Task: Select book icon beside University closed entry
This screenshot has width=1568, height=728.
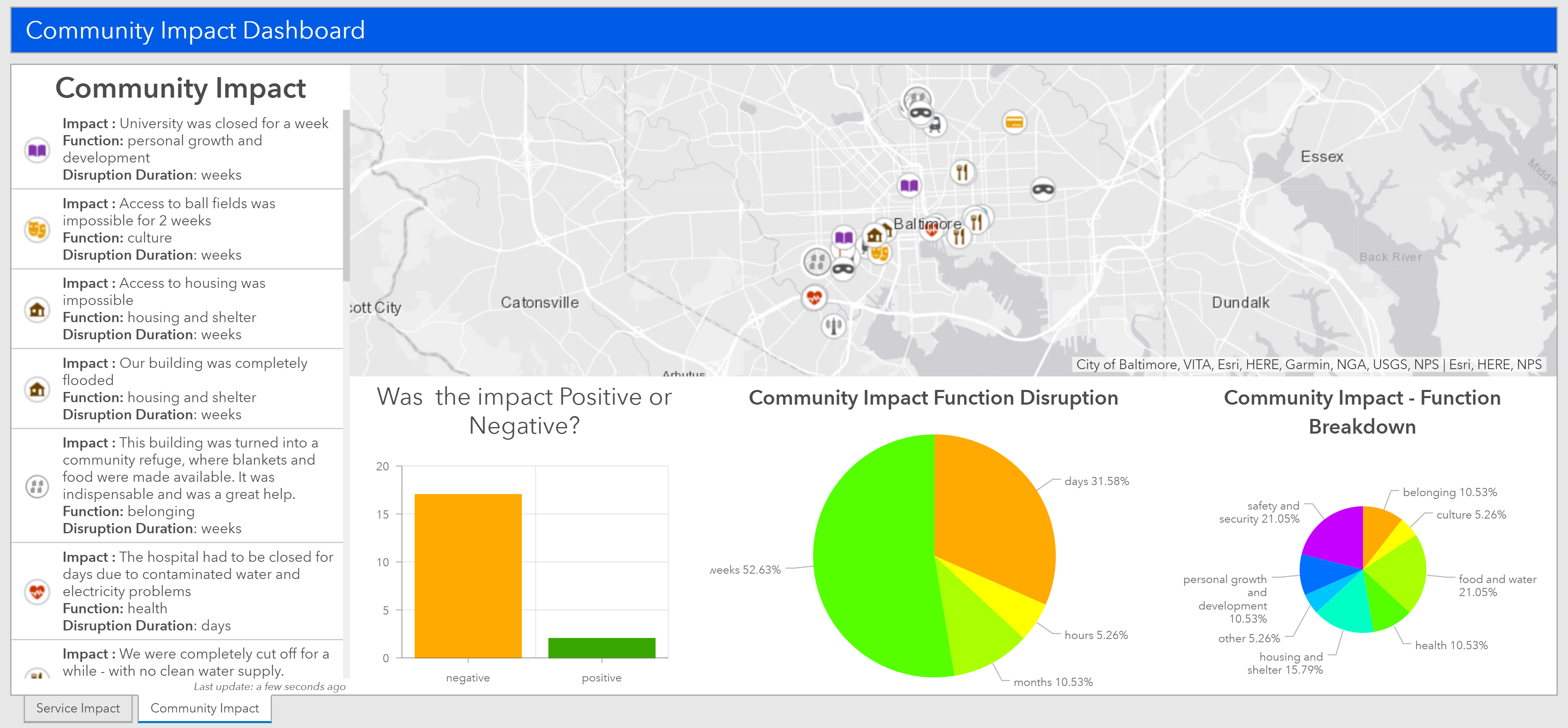Action: (37, 150)
